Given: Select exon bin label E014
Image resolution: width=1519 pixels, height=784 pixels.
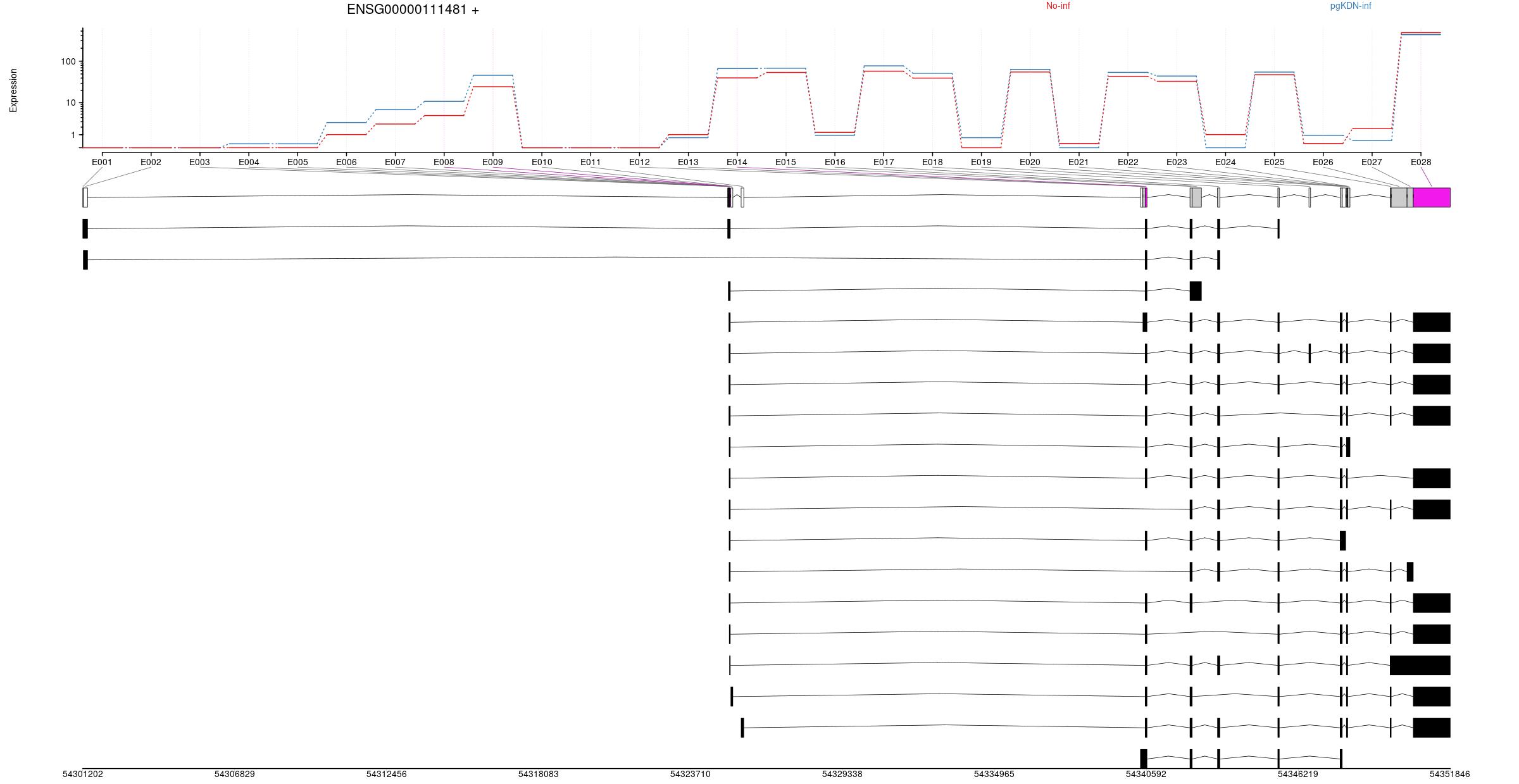Looking at the screenshot, I should pos(737,162).
